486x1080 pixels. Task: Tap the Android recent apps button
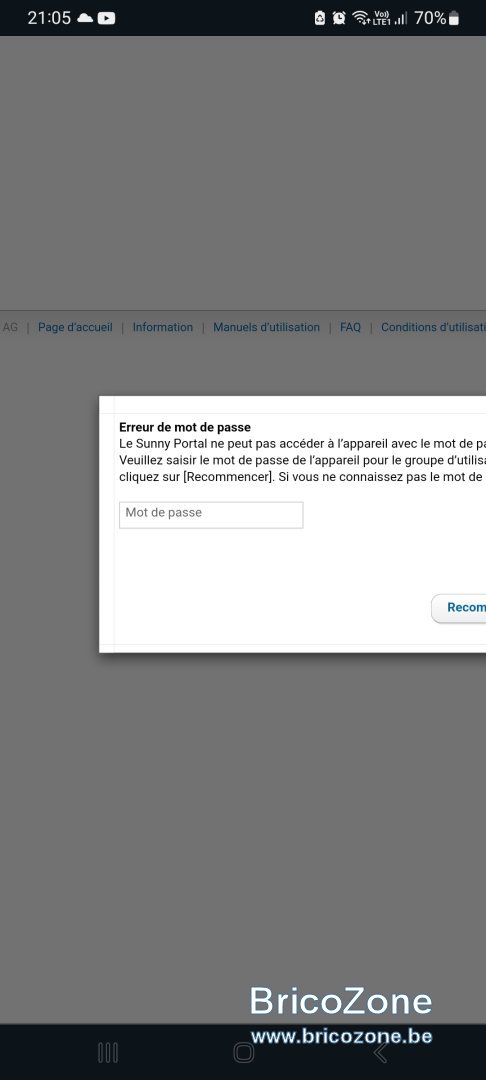[108, 1052]
